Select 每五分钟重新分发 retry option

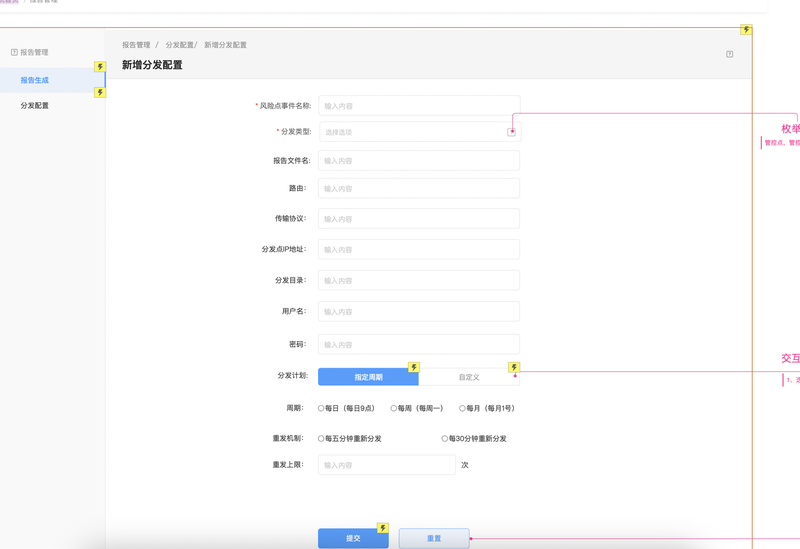point(321,438)
